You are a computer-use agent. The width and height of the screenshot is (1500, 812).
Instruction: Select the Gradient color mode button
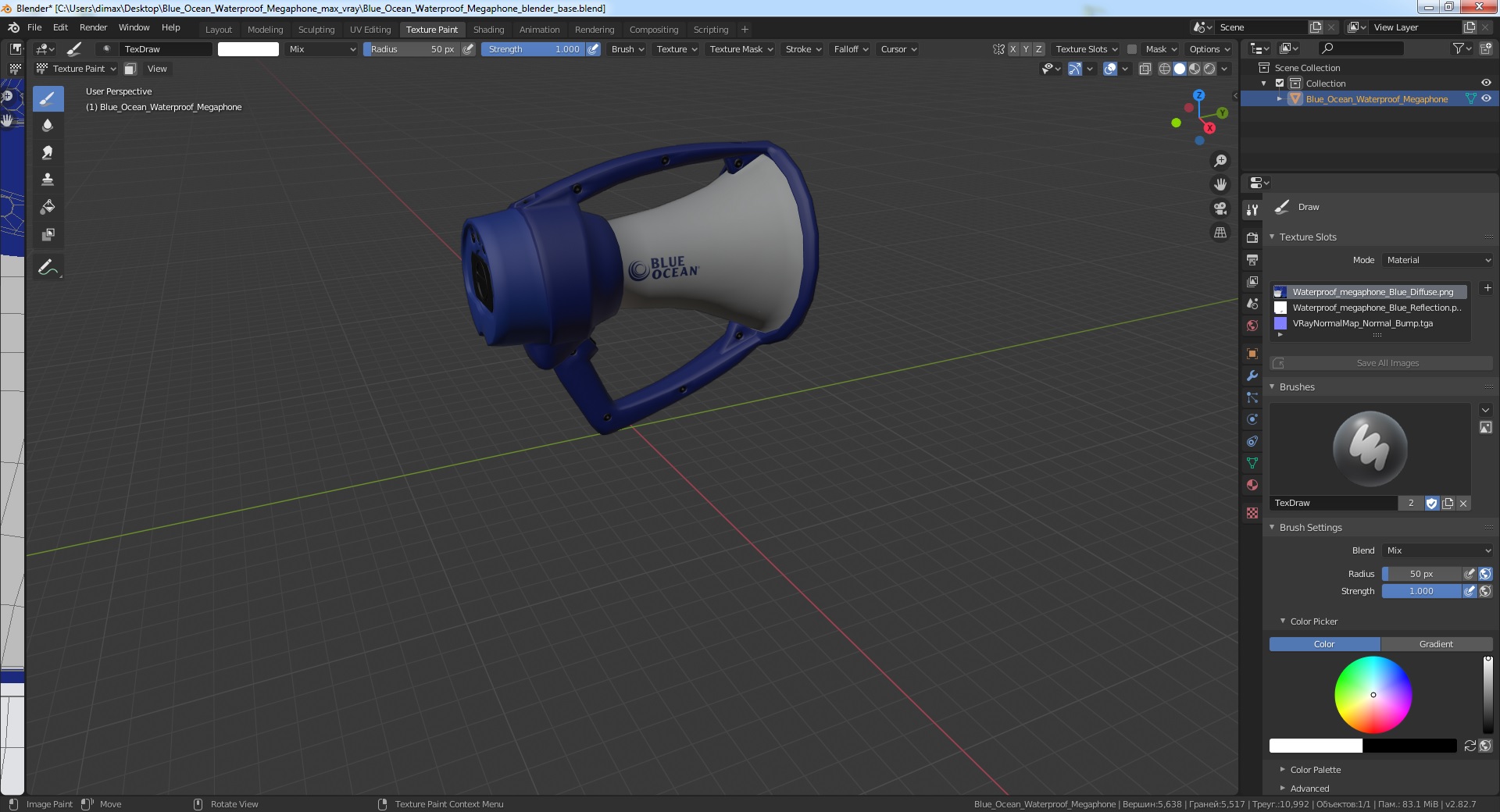click(x=1436, y=644)
